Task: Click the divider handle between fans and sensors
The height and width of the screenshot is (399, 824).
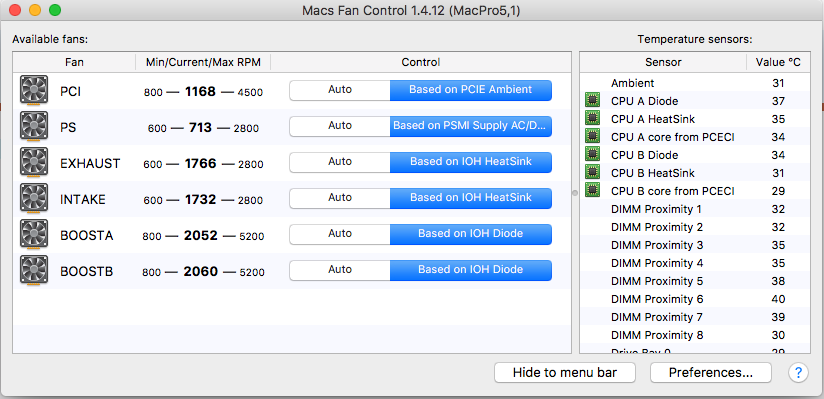Action: pos(575,193)
